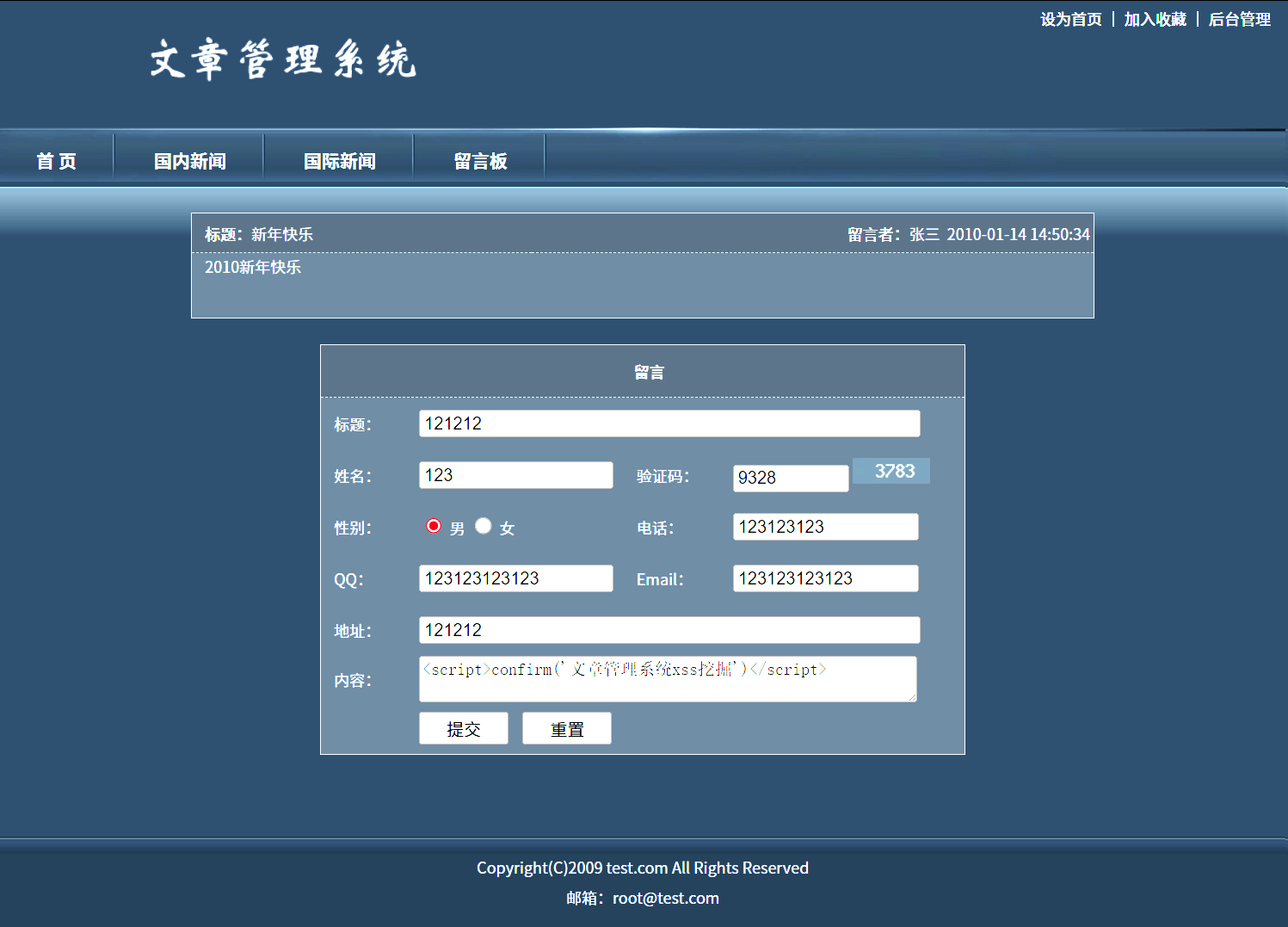Click the message body 2010新年快乐

(253, 267)
